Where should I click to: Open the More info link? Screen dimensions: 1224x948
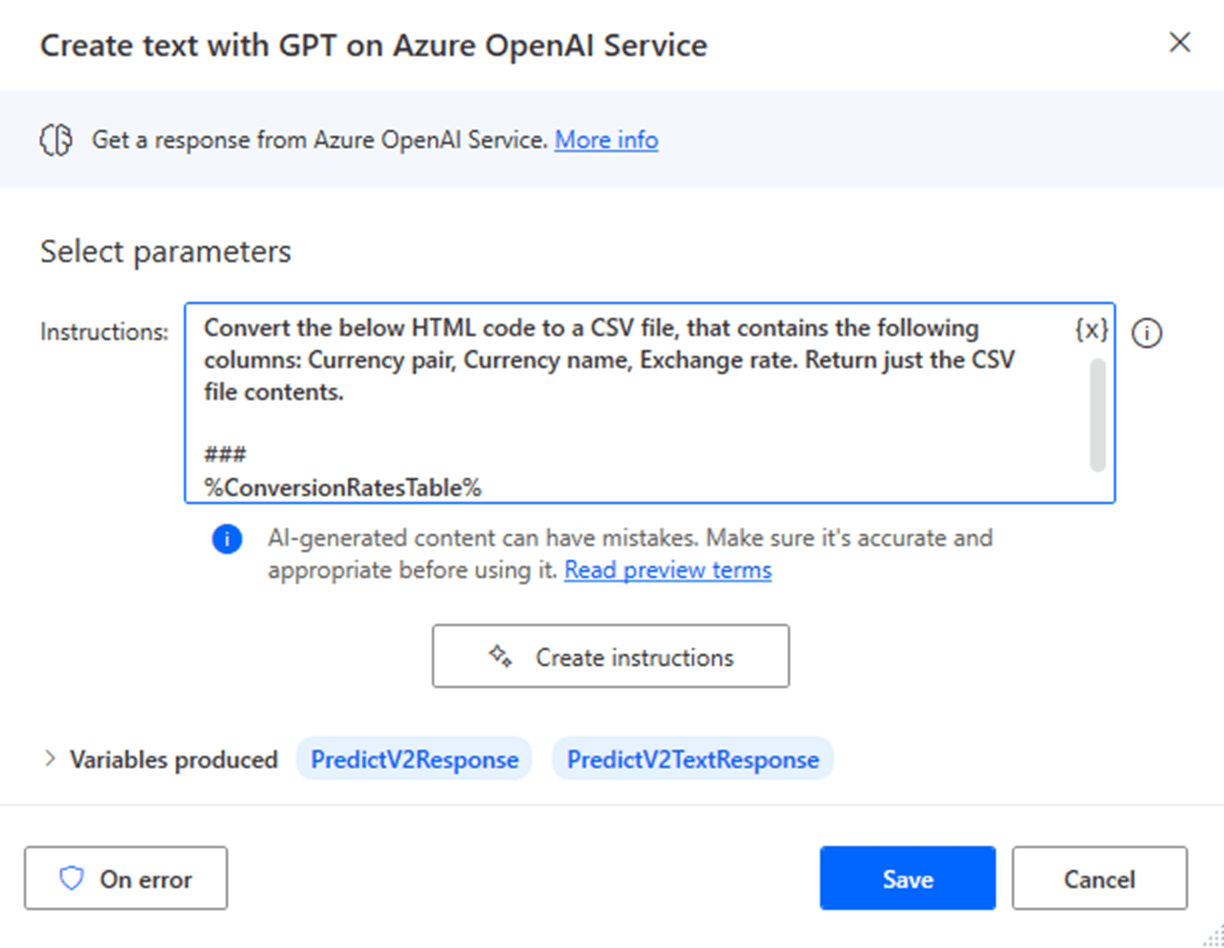[x=606, y=140]
